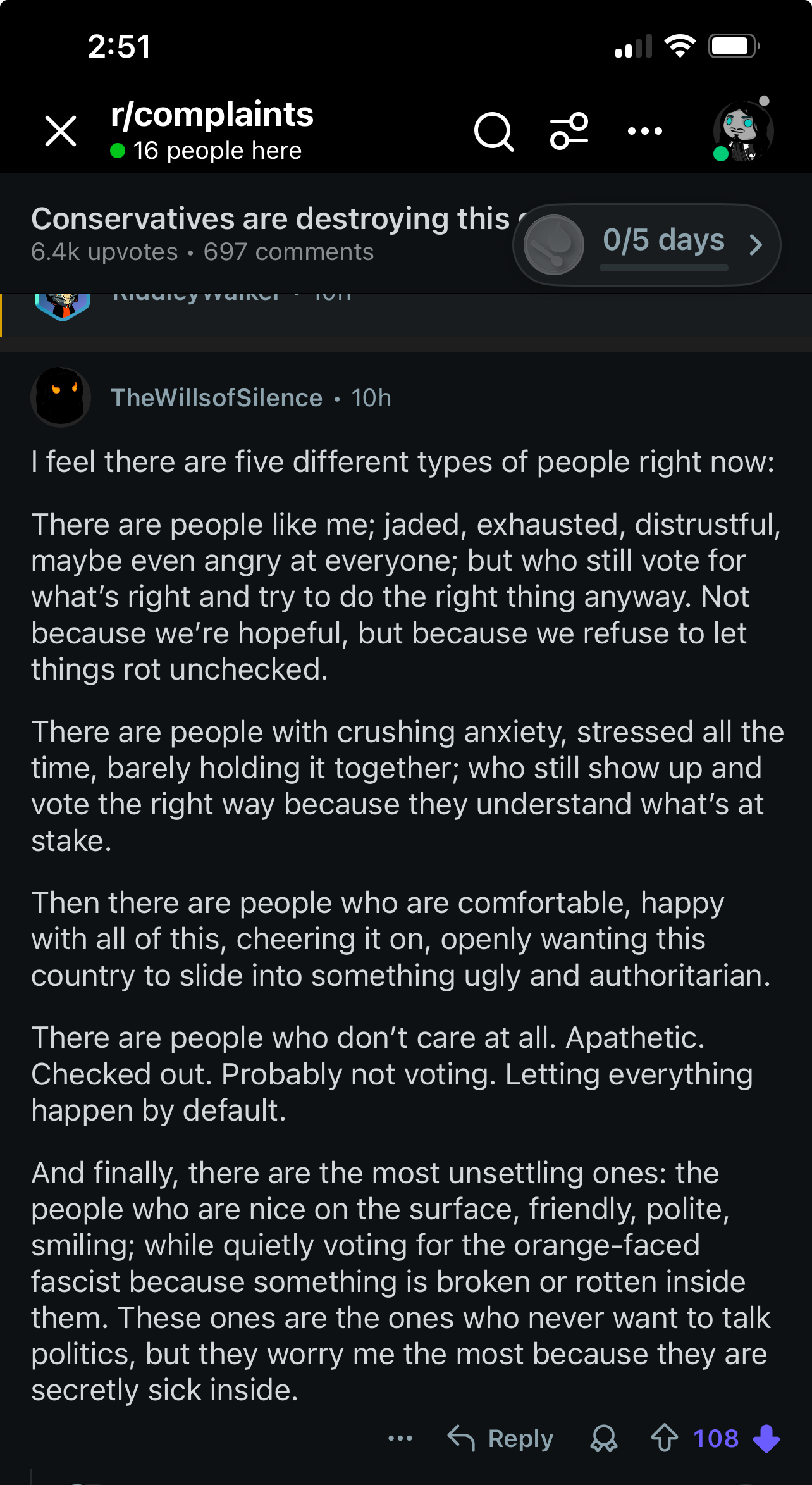Give an award to this comment
Image resolution: width=812 pixels, height=1485 pixels.
(604, 1438)
